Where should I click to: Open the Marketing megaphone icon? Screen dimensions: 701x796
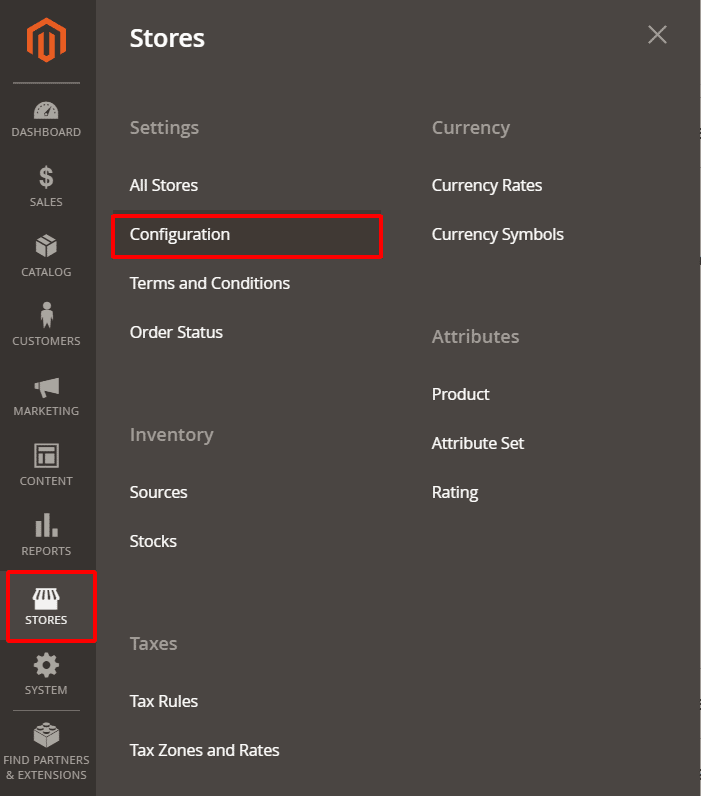(47, 387)
